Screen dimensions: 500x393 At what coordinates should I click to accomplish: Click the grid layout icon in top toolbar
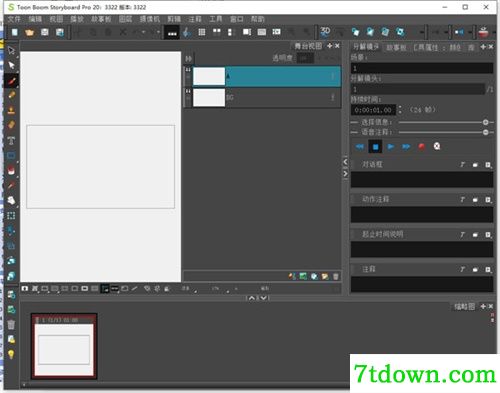point(202,32)
